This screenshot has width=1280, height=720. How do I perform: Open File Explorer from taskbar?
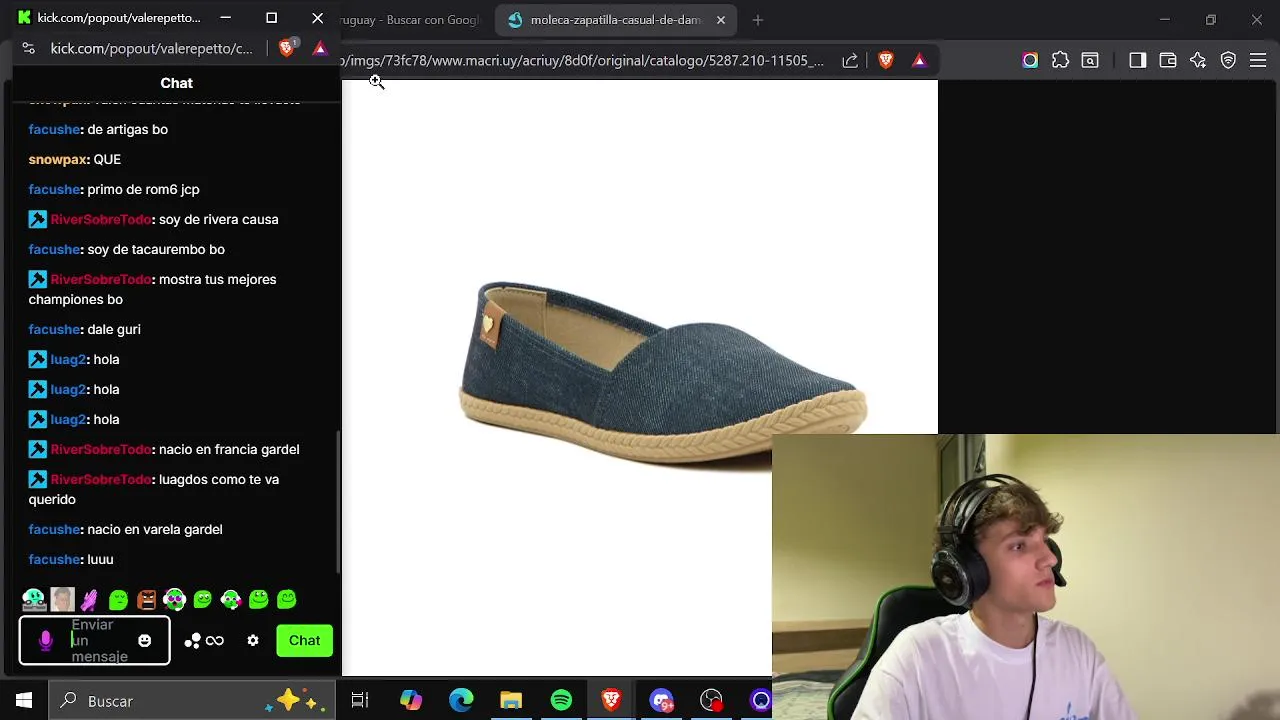point(511,701)
